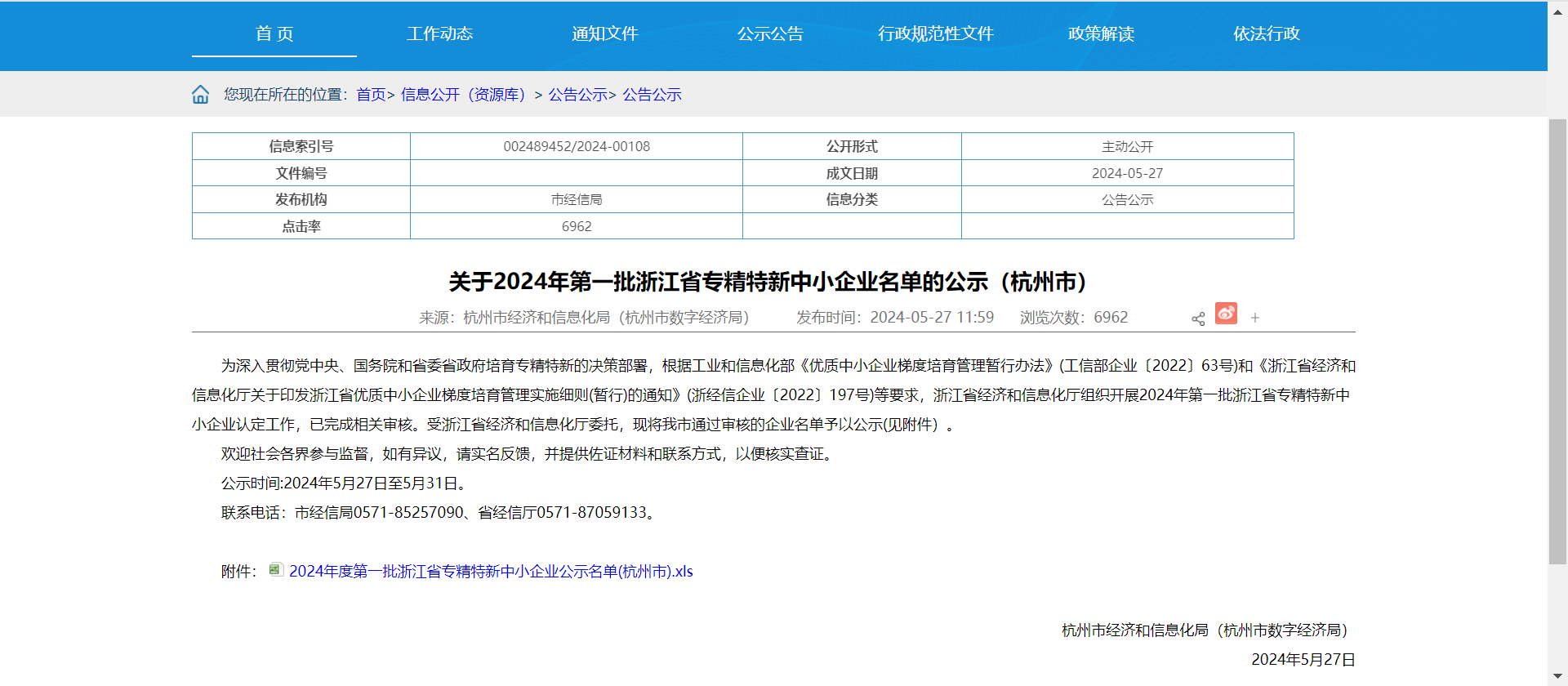Open 依法行政 navigation item

[x=1266, y=34]
